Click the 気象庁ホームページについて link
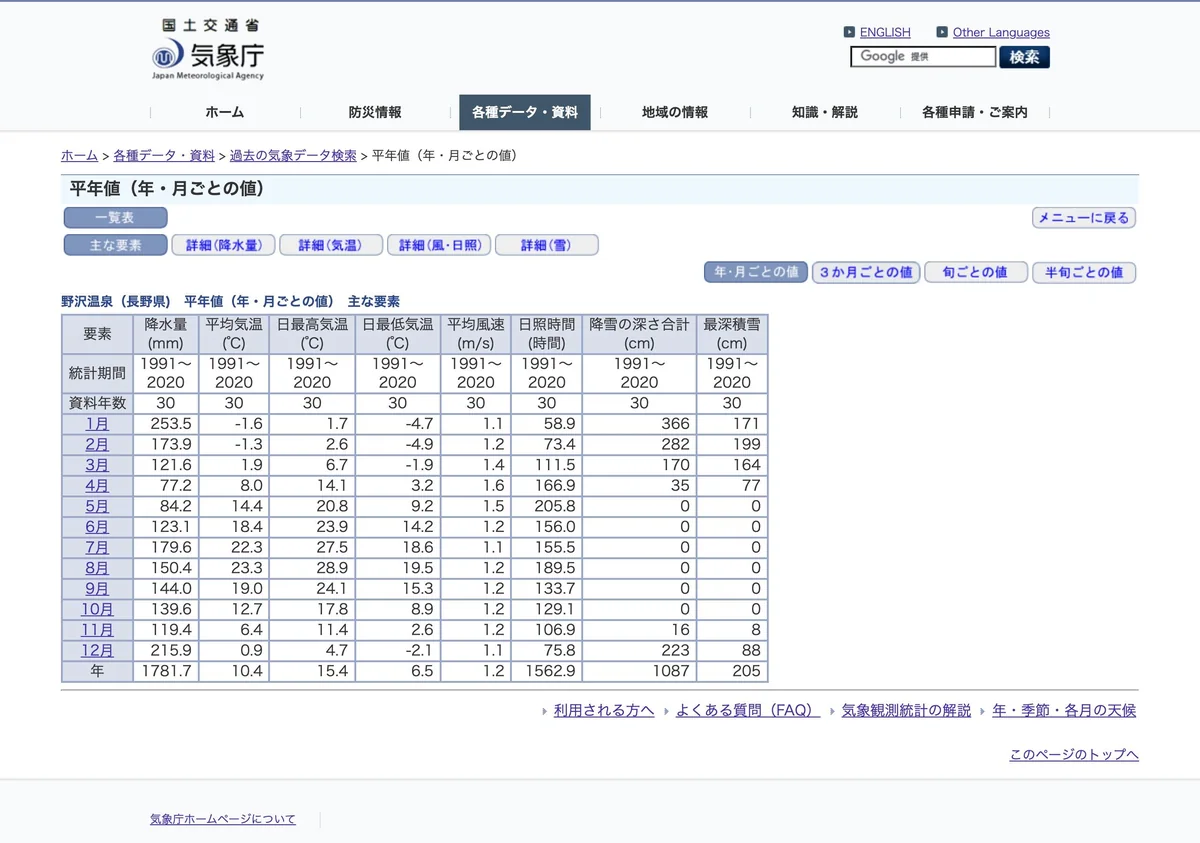Image resolution: width=1200 pixels, height=843 pixels. [223, 819]
